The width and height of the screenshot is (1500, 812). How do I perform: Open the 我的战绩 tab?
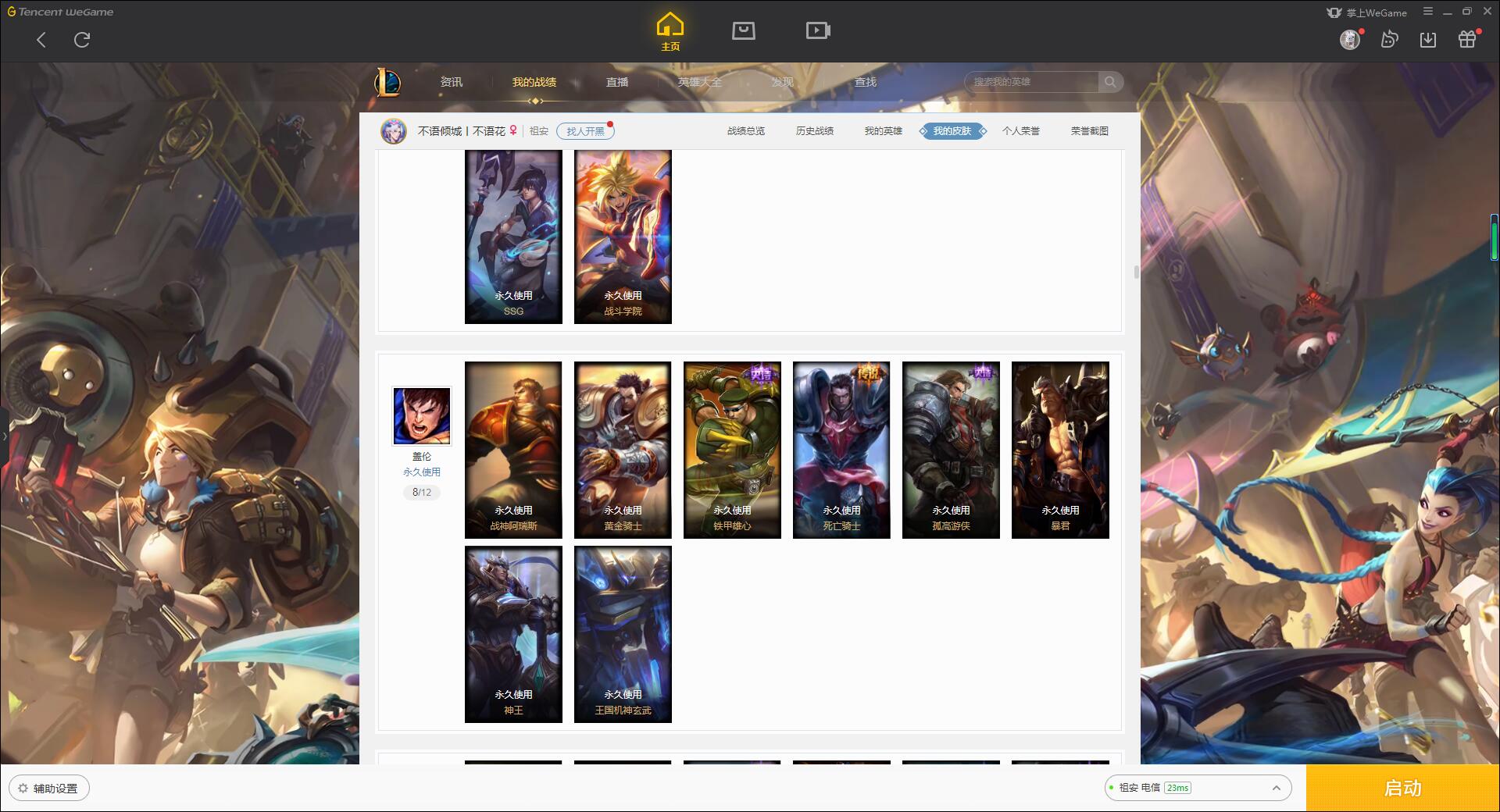pos(534,82)
